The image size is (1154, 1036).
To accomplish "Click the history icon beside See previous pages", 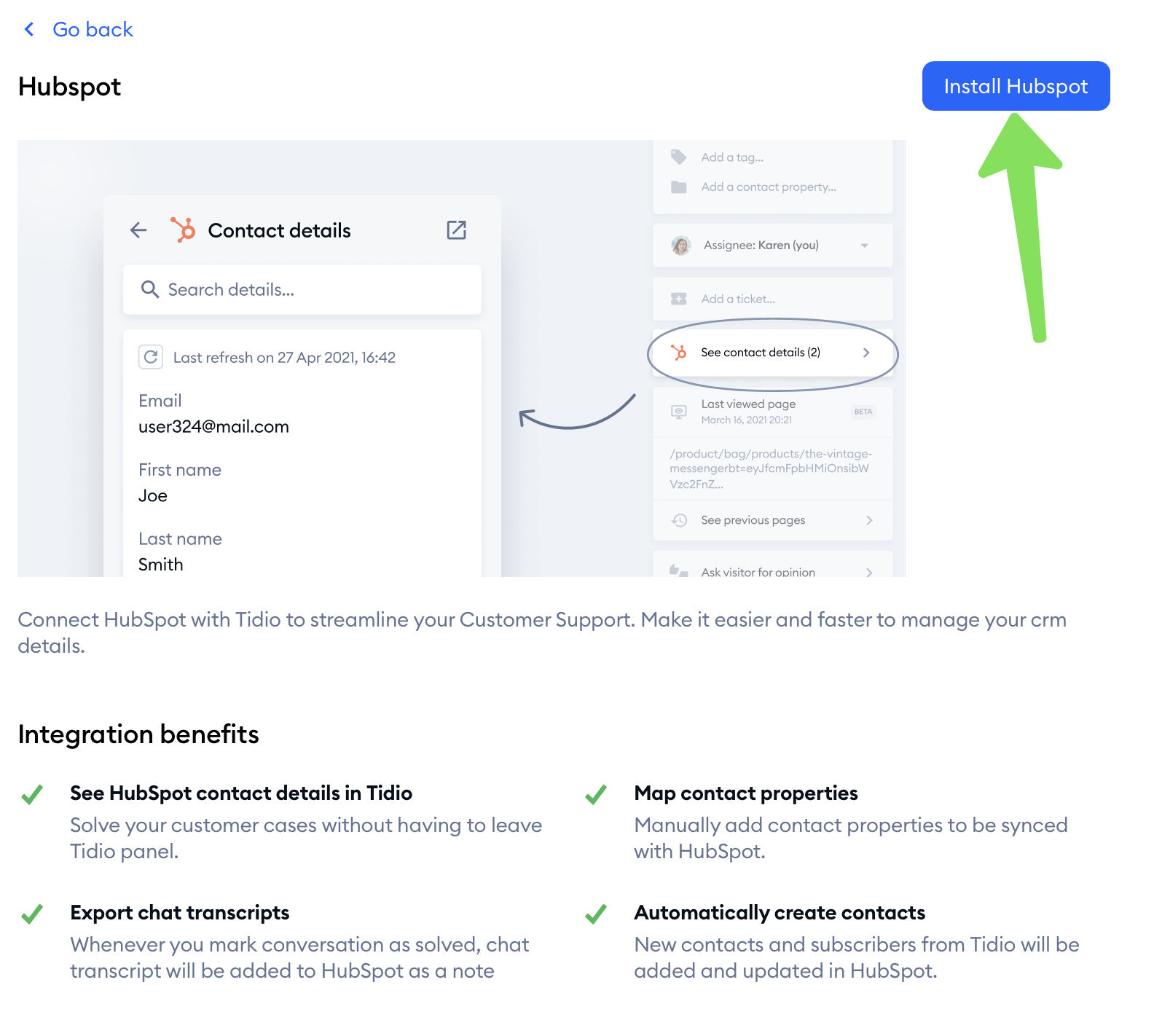I will tap(679, 520).
